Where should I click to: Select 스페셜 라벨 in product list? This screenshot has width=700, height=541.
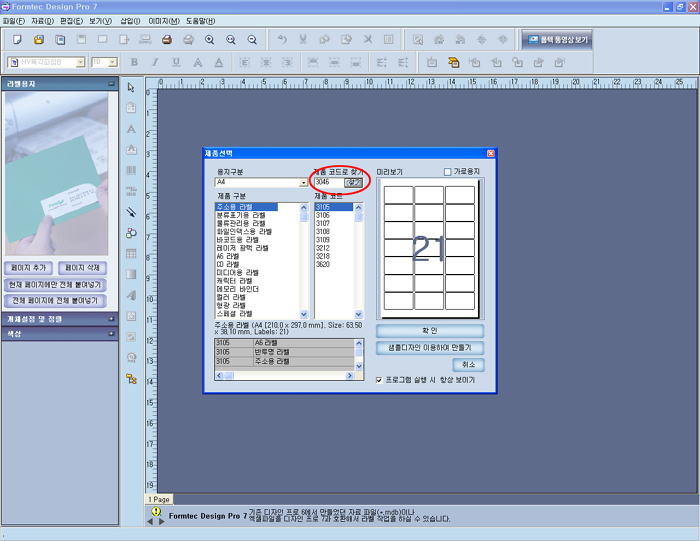[234, 314]
